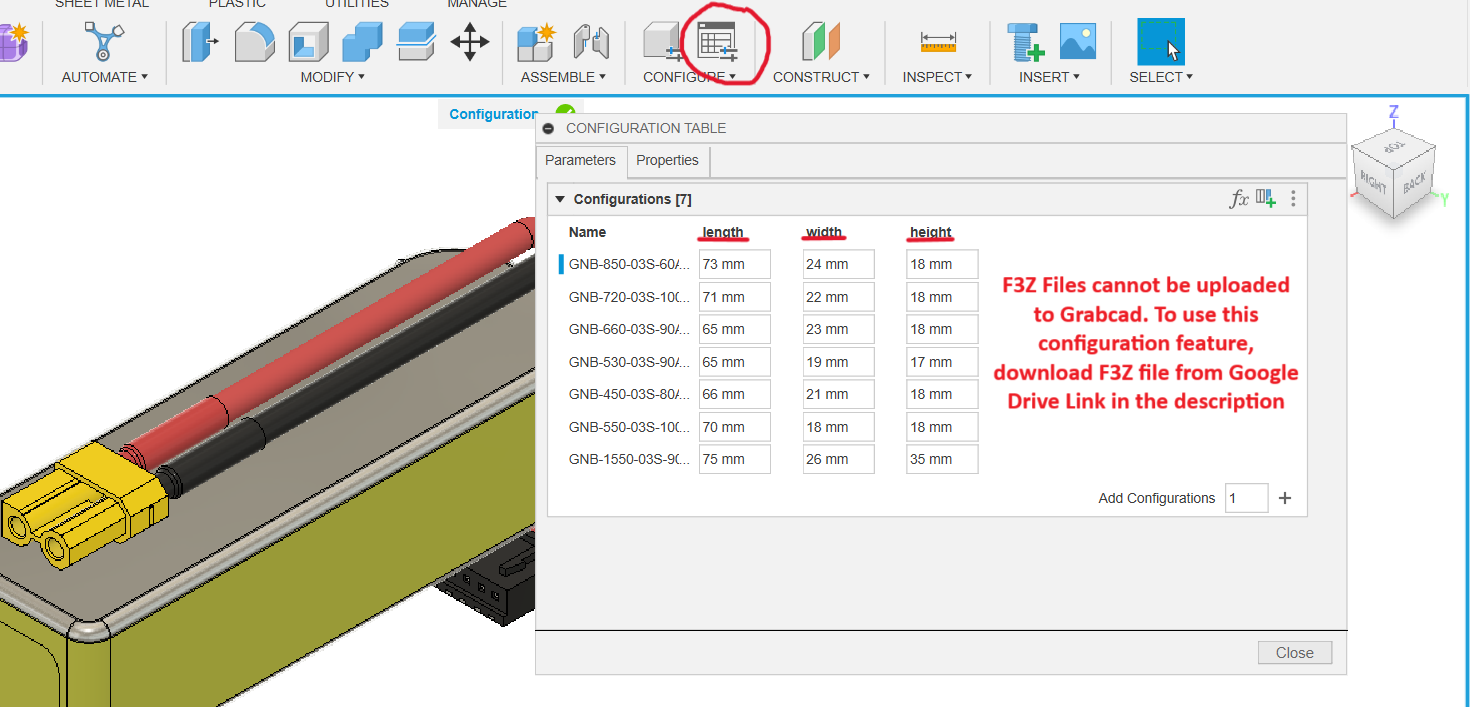Image resolution: width=1470 pixels, height=707 pixels.
Task: Click the Joint tool icon
Action: pos(590,42)
